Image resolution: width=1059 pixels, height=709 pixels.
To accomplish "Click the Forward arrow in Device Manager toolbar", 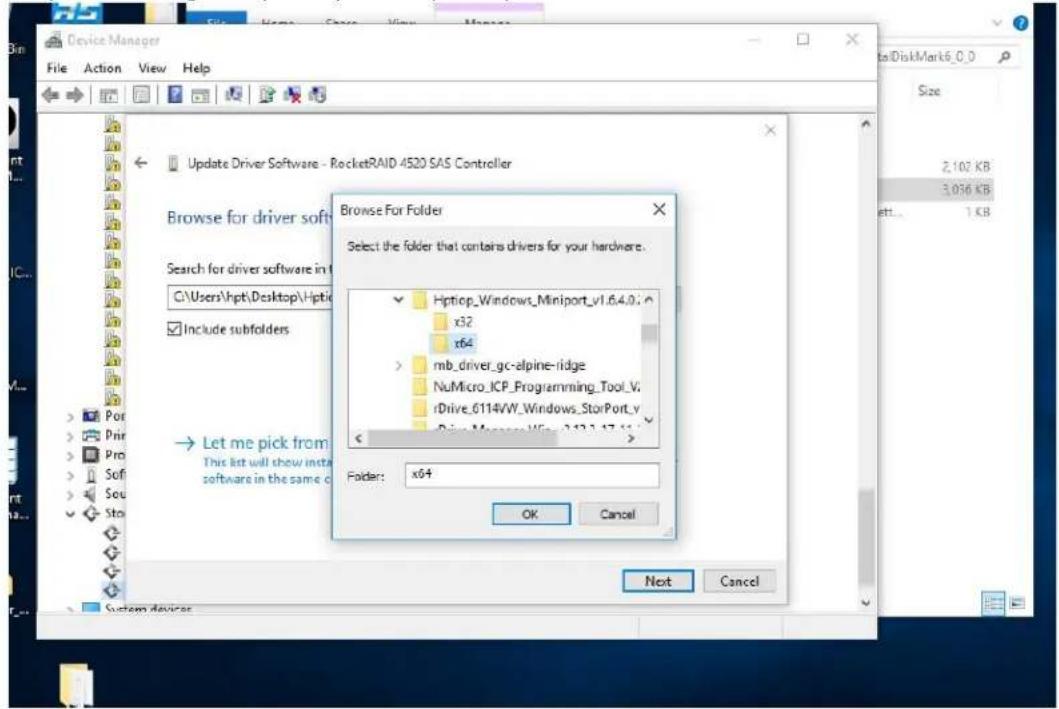I will click(x=74, y=95).
